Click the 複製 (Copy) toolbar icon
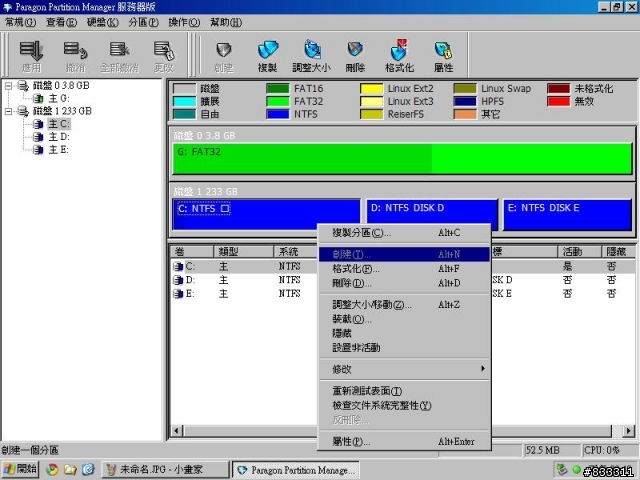Screen dimensions: 640x480 click(268, 51)
